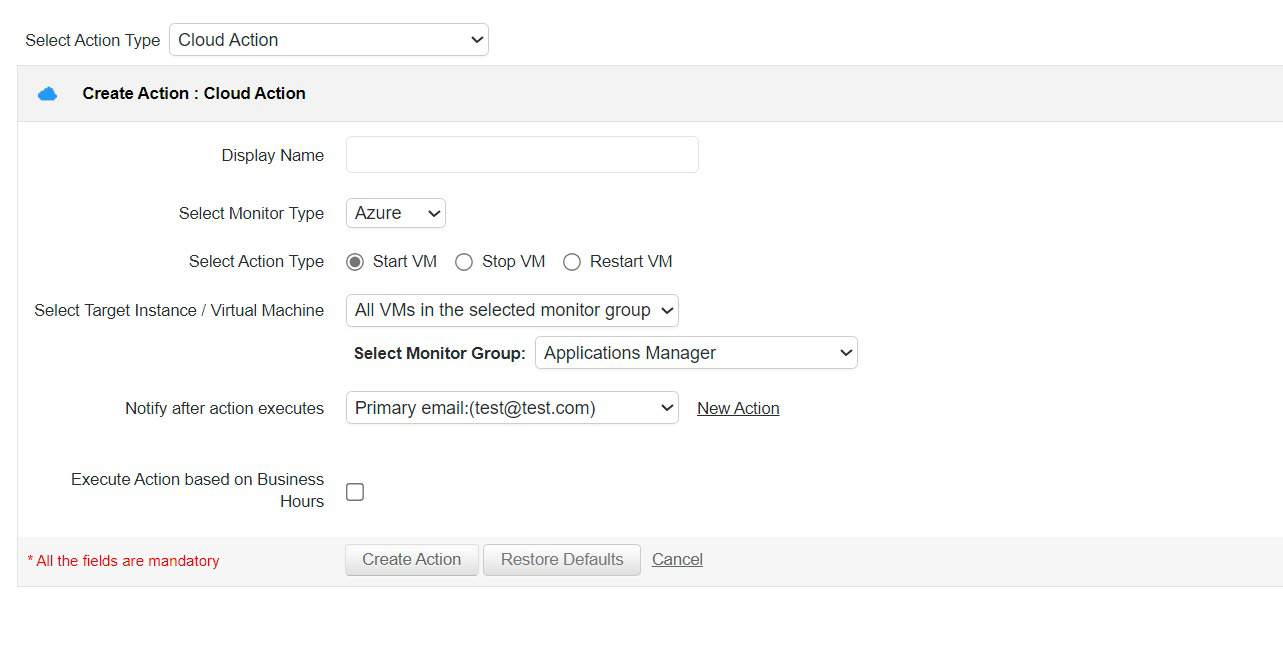The width and height of the screenshot is (1283, 661).
Task: Expand the Applications Manager group chevron
Action: point(843,352)
